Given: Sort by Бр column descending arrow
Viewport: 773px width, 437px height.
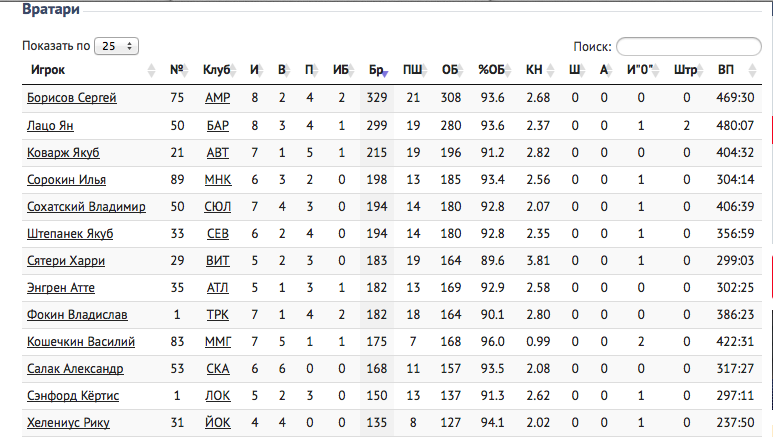Looking at the screenshot, I should coord(385,73).
